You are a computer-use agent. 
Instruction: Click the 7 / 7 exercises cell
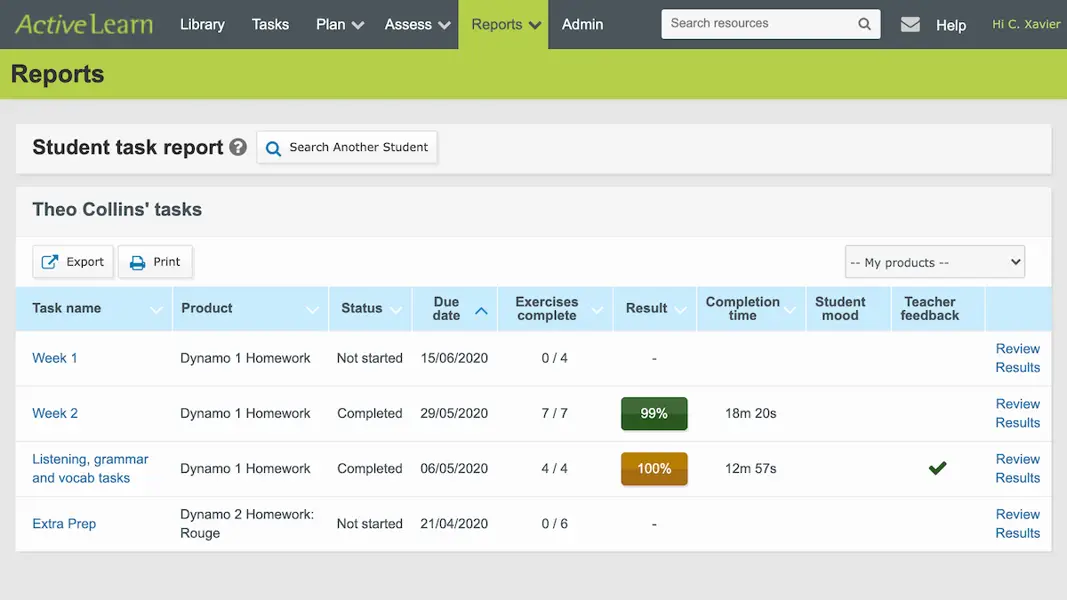click(x=555, y=413)
